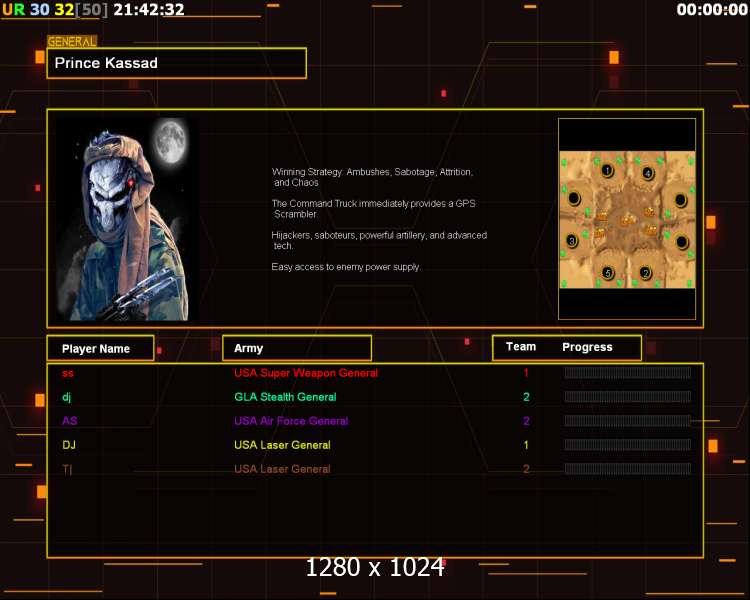Click the progress bar for player dj
Viewport: 750px width, 600px height.
click(x=628, y=397)
